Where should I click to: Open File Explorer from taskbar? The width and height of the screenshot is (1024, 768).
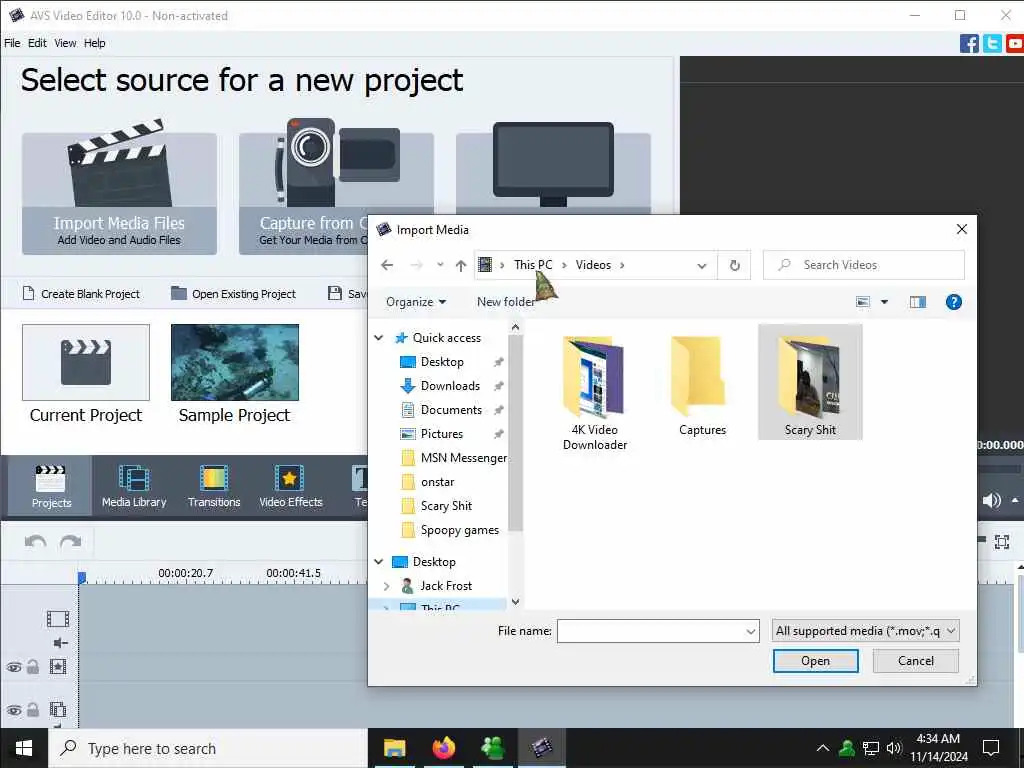(x=394, y=748)
